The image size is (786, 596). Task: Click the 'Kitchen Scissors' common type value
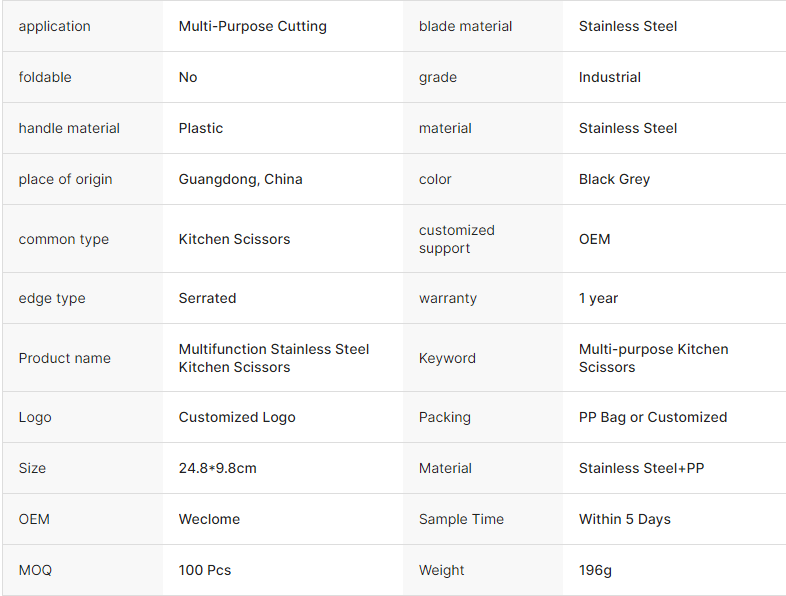[x=234, y=239]
